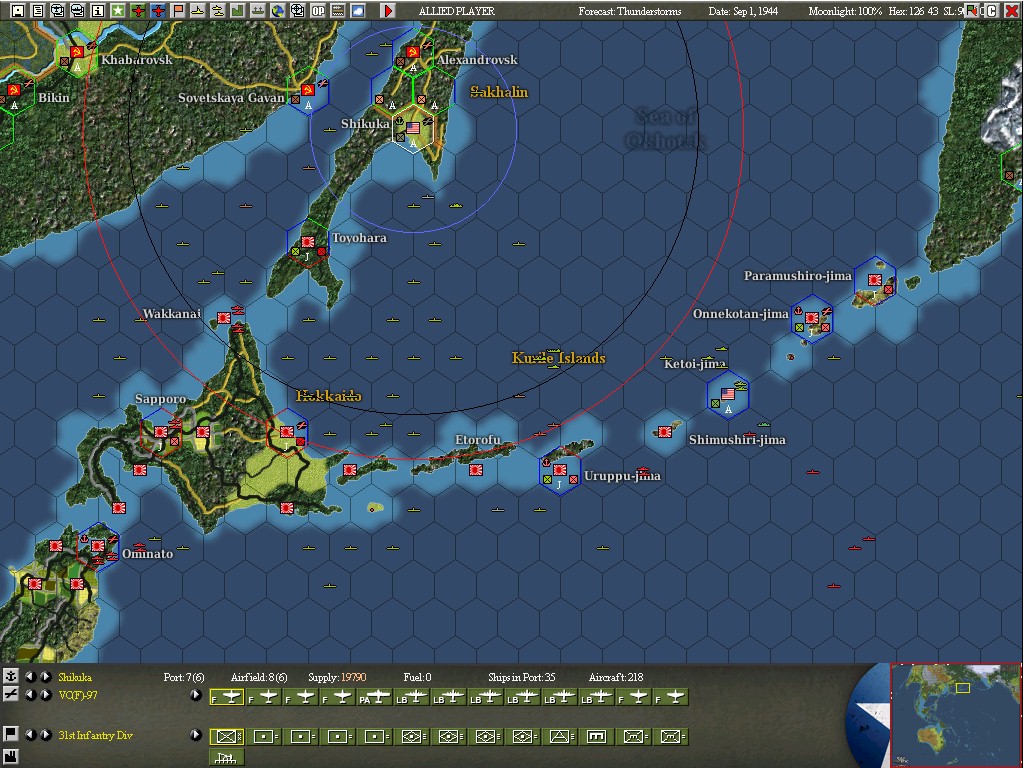Image resolution: width=1024 pixels, height=768 pixels.
Task: Select the last F fighter squadron icon
Action: click(x=670, y=697)
